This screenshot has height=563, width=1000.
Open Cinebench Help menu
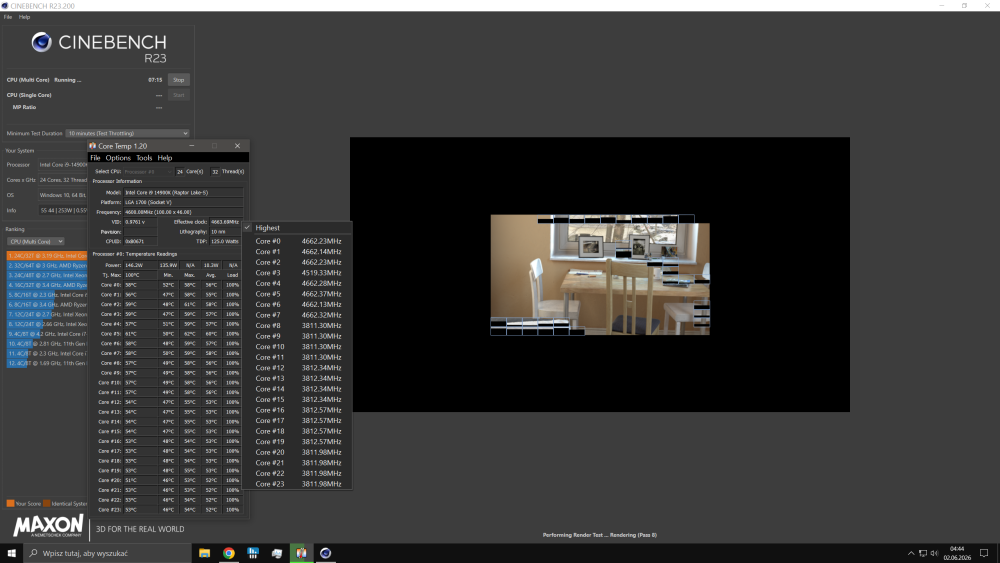click(24, 17)
